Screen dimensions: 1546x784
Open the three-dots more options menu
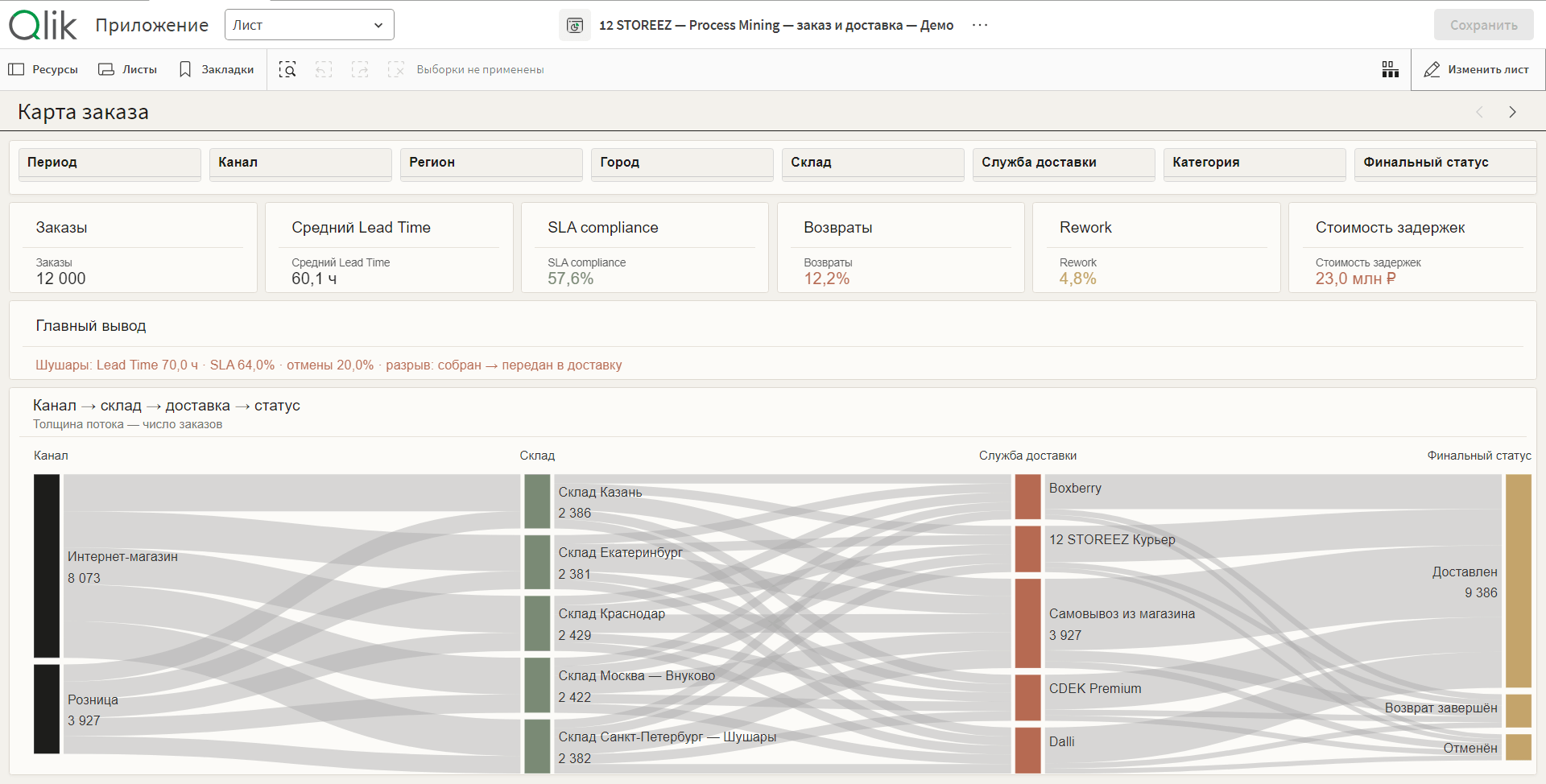click(980, 25)
